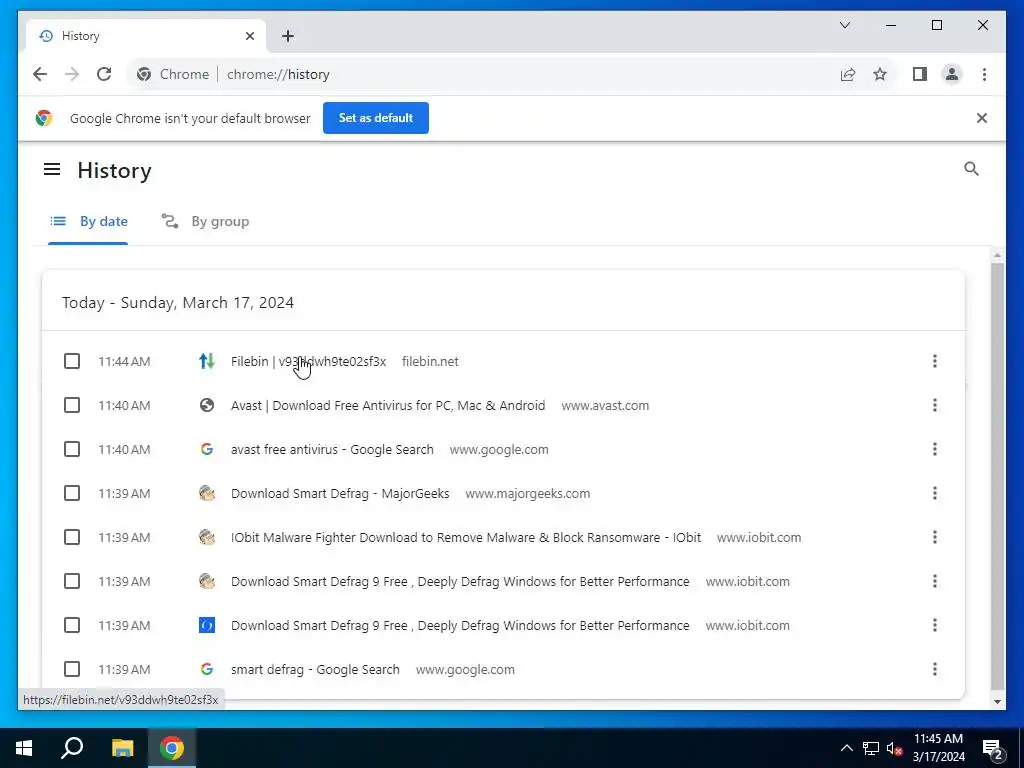Open Windows Start menu
The height and width of the screenshot is (768, 1024).
pos(24,748)
